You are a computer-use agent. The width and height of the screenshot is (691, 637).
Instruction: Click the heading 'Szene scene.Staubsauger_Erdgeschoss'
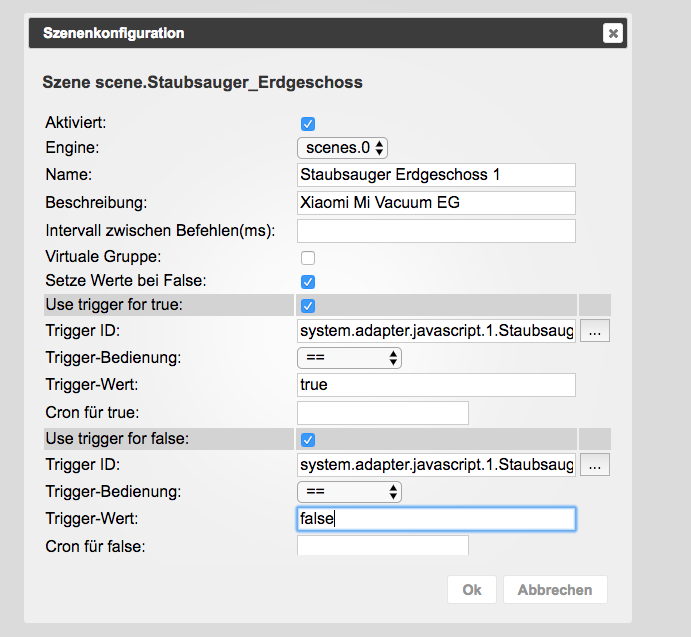pyautogui.click(x=202, y=82)
